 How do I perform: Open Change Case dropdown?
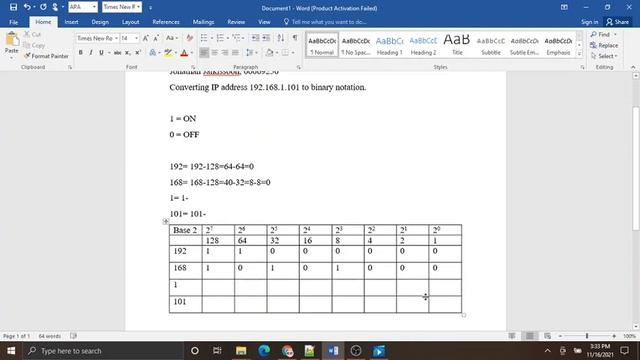coord(172,38)
